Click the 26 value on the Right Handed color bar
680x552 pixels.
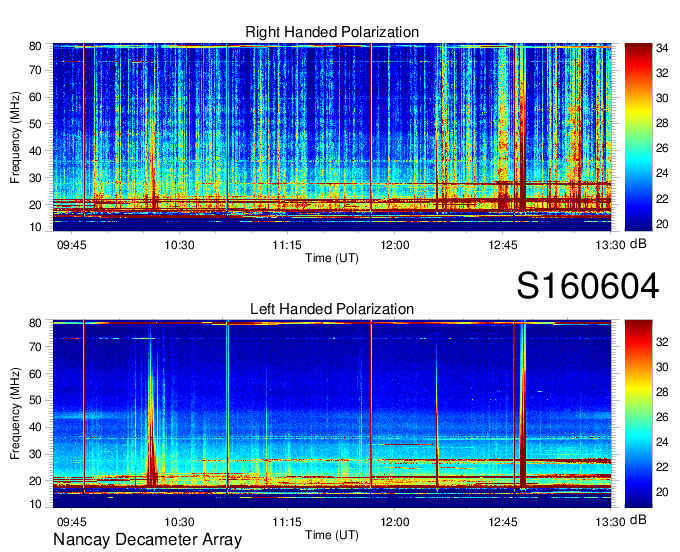click(x=662, y=148)
